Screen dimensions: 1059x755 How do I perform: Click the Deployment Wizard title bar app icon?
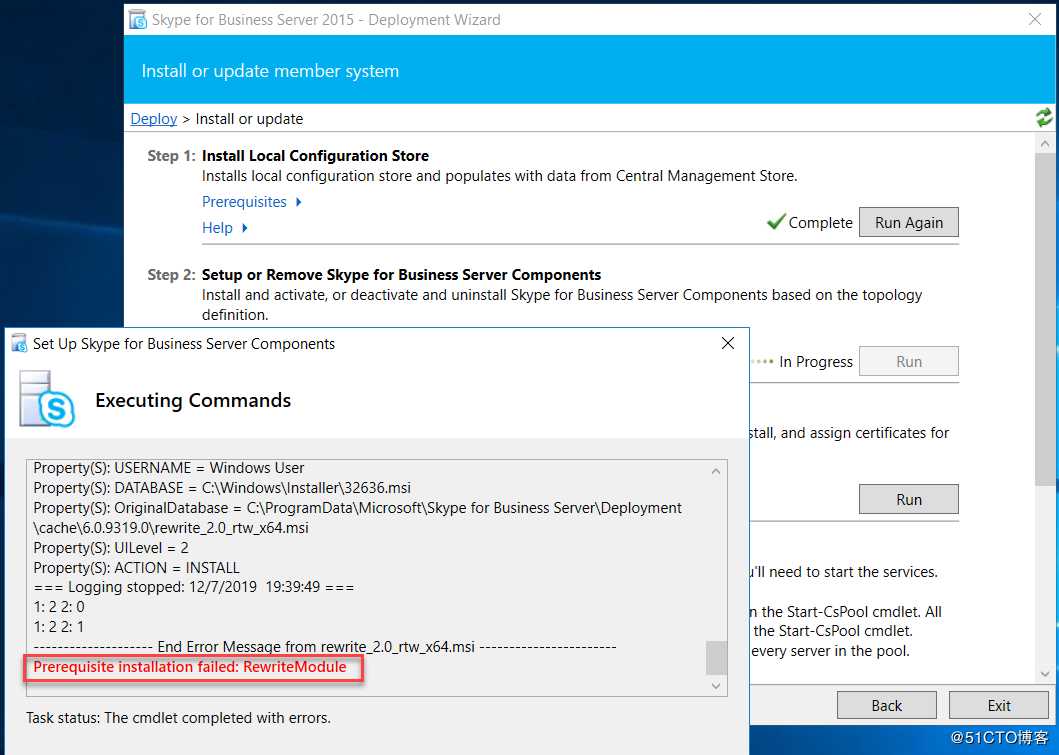(138, 20)
